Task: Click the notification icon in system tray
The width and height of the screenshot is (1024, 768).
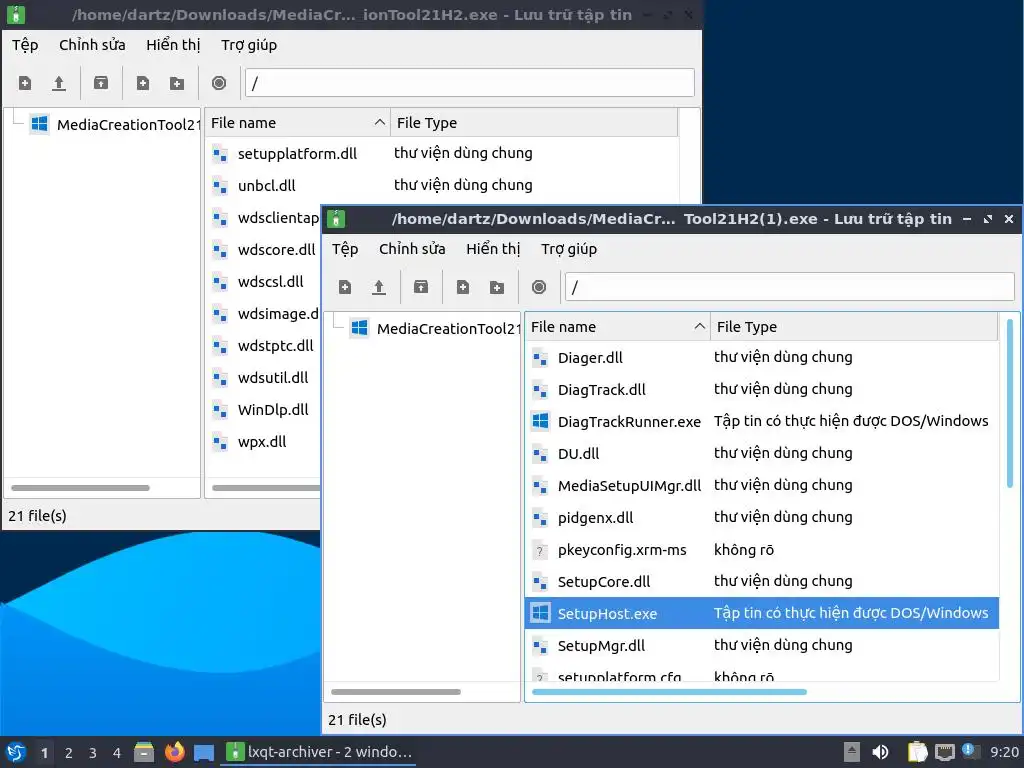Action: tap(969, 752)
